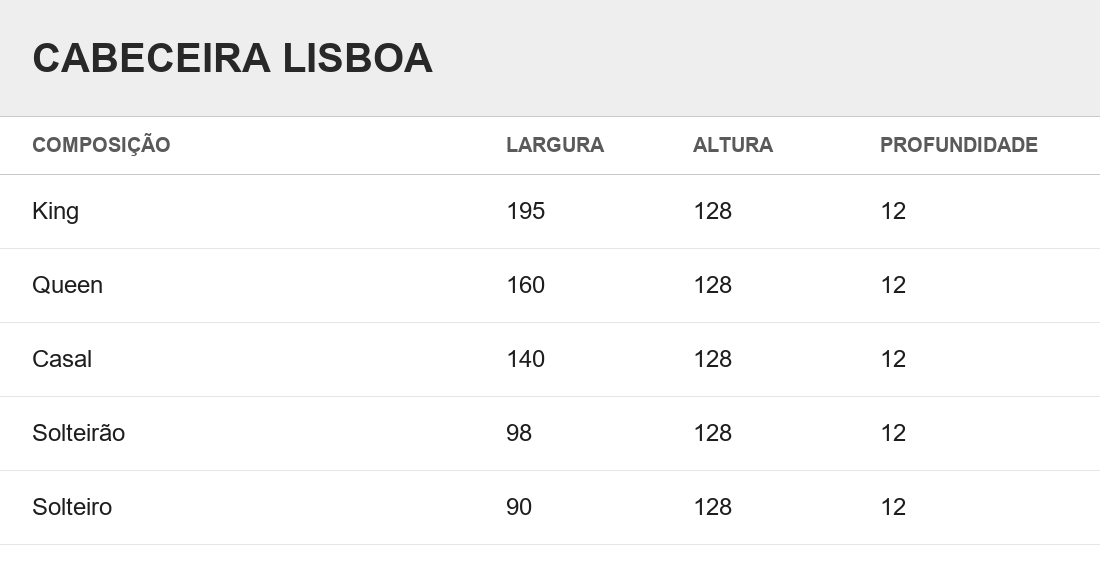Click Queen width value 160
The image size is (1100, 576).
coord(525,285)
